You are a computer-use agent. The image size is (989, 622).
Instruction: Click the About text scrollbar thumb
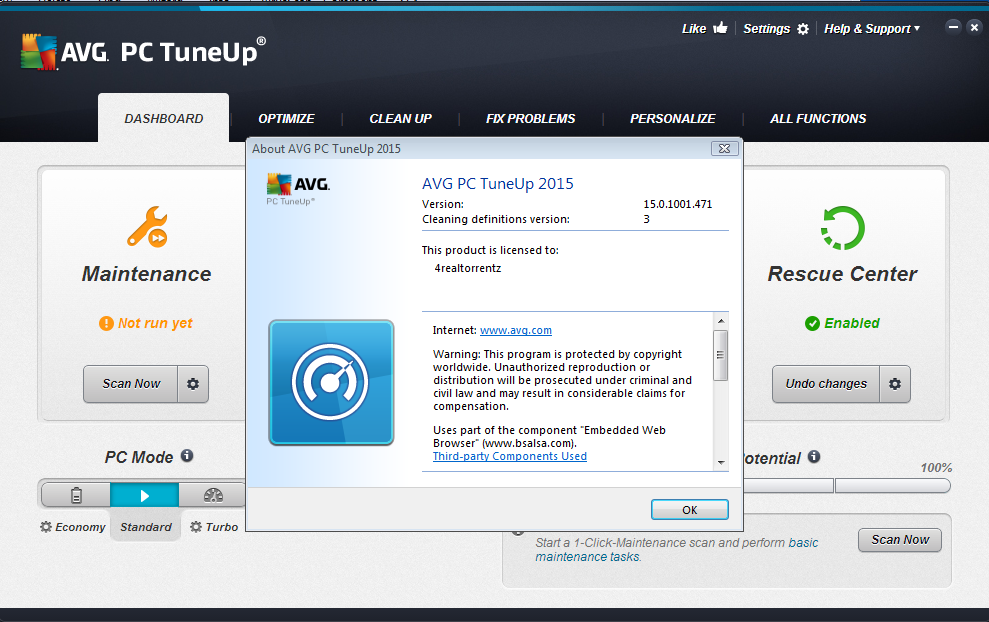pos(721,355)
